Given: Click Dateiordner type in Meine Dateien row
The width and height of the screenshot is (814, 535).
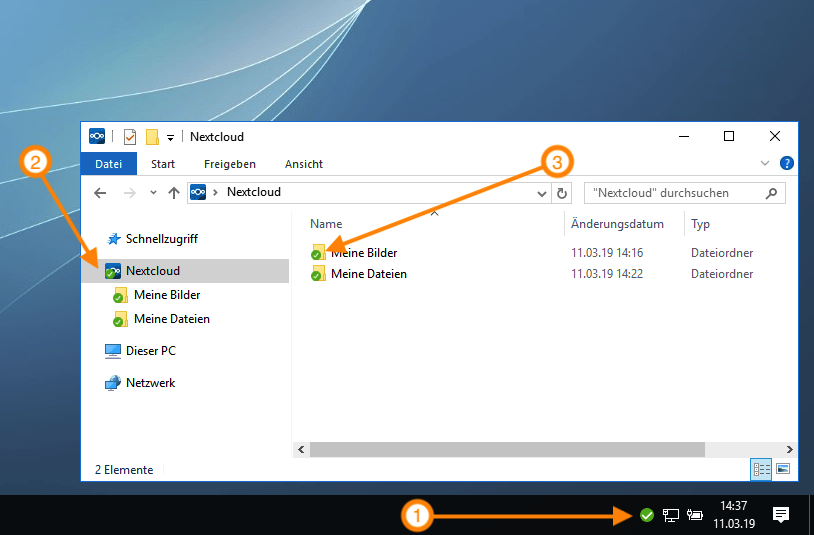Looking at the screenshot, I should click(x=722, y=273).
